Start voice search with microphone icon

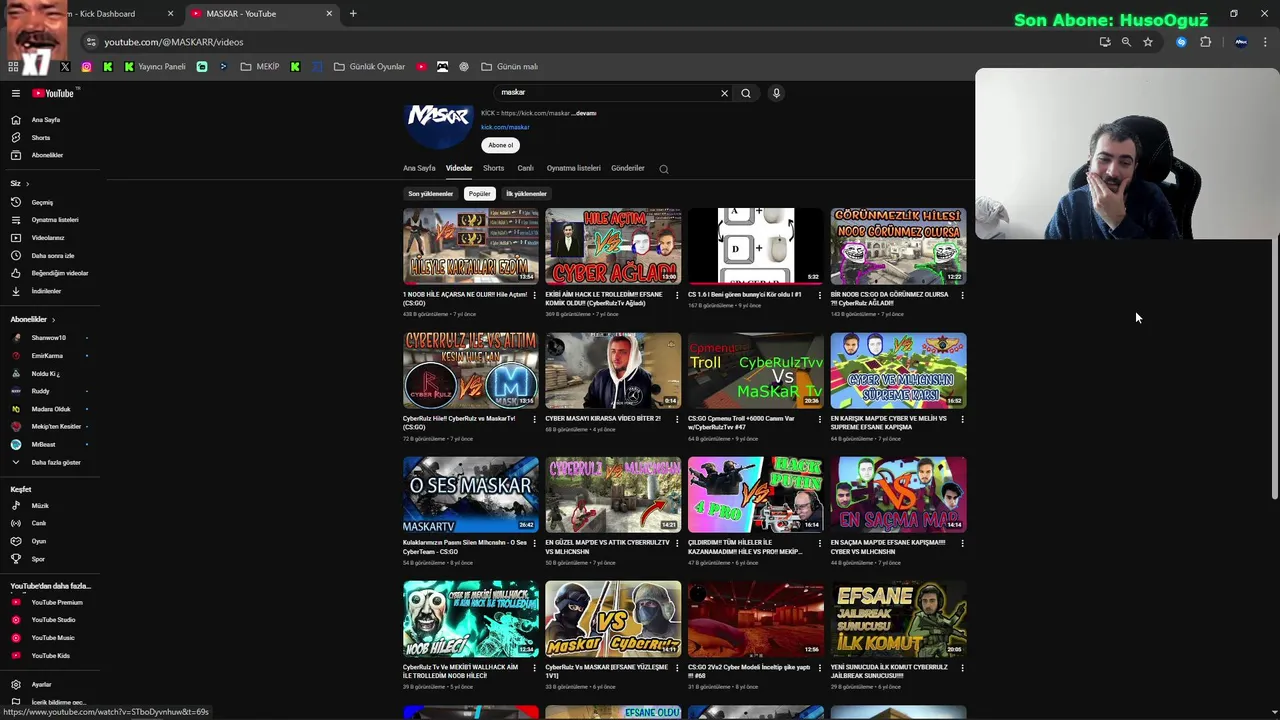(x=776, y=93)
